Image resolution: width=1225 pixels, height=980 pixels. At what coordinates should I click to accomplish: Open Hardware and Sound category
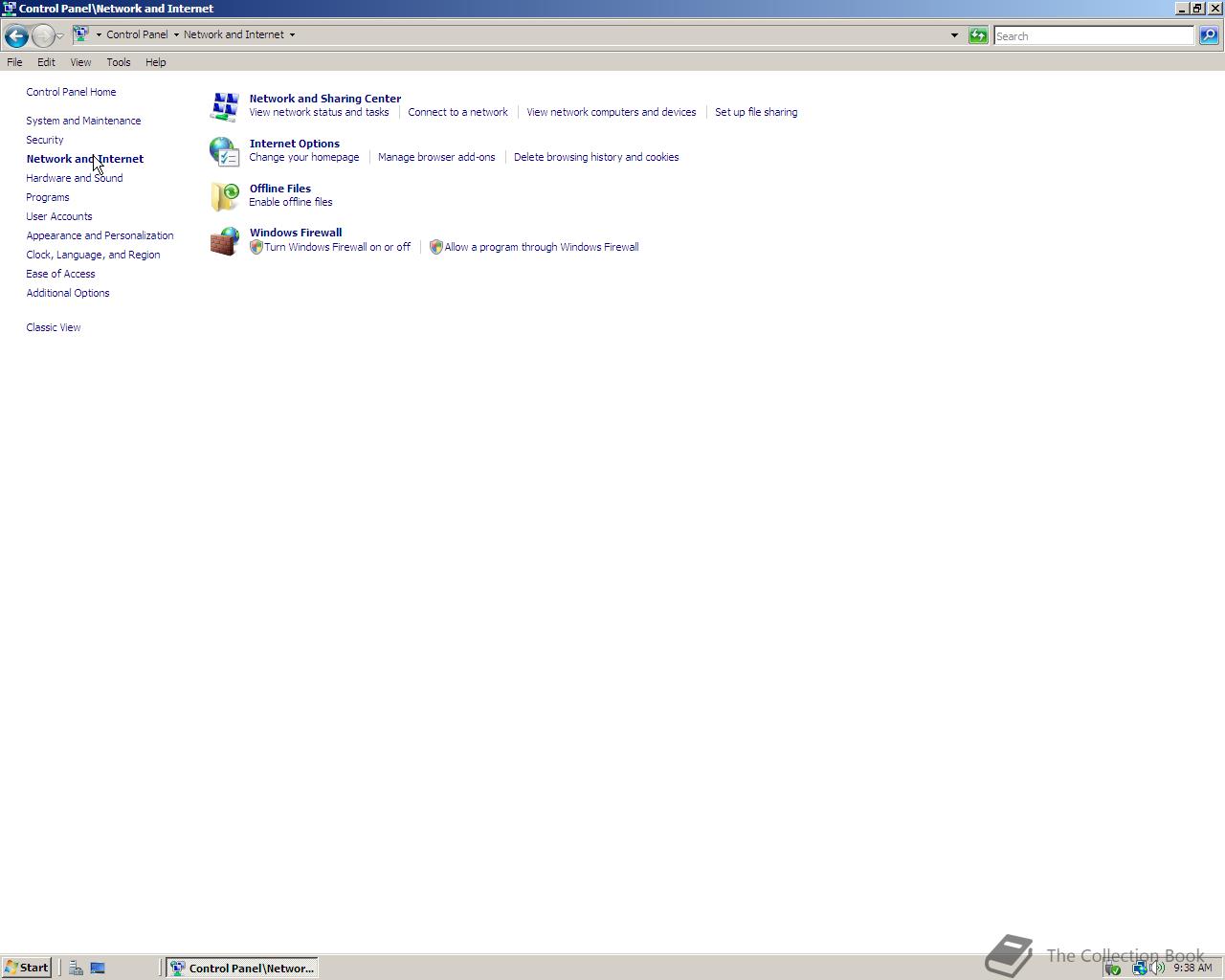click(x=75, y=178)
